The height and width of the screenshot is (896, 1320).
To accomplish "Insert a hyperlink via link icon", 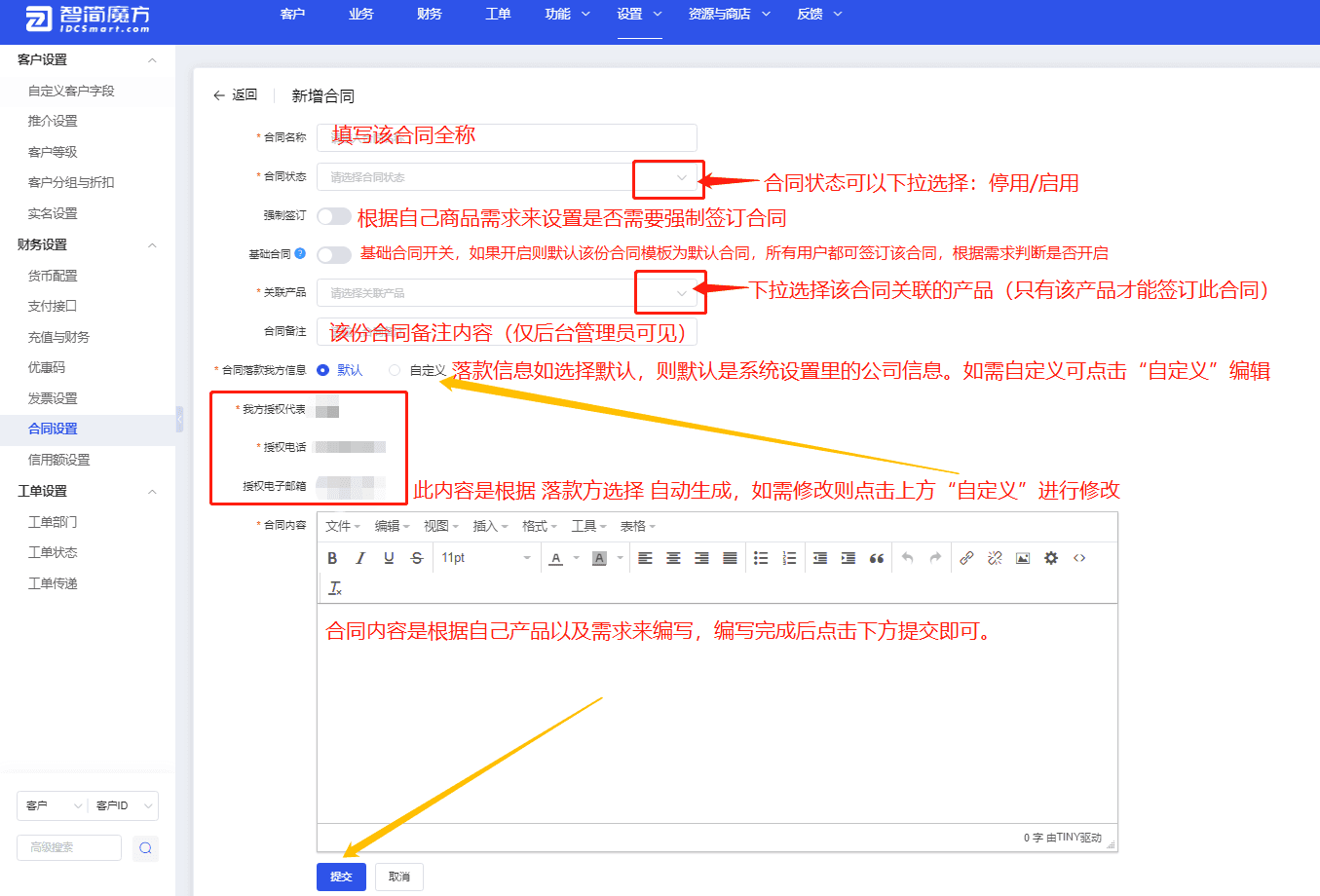I will tap(966, 558).
